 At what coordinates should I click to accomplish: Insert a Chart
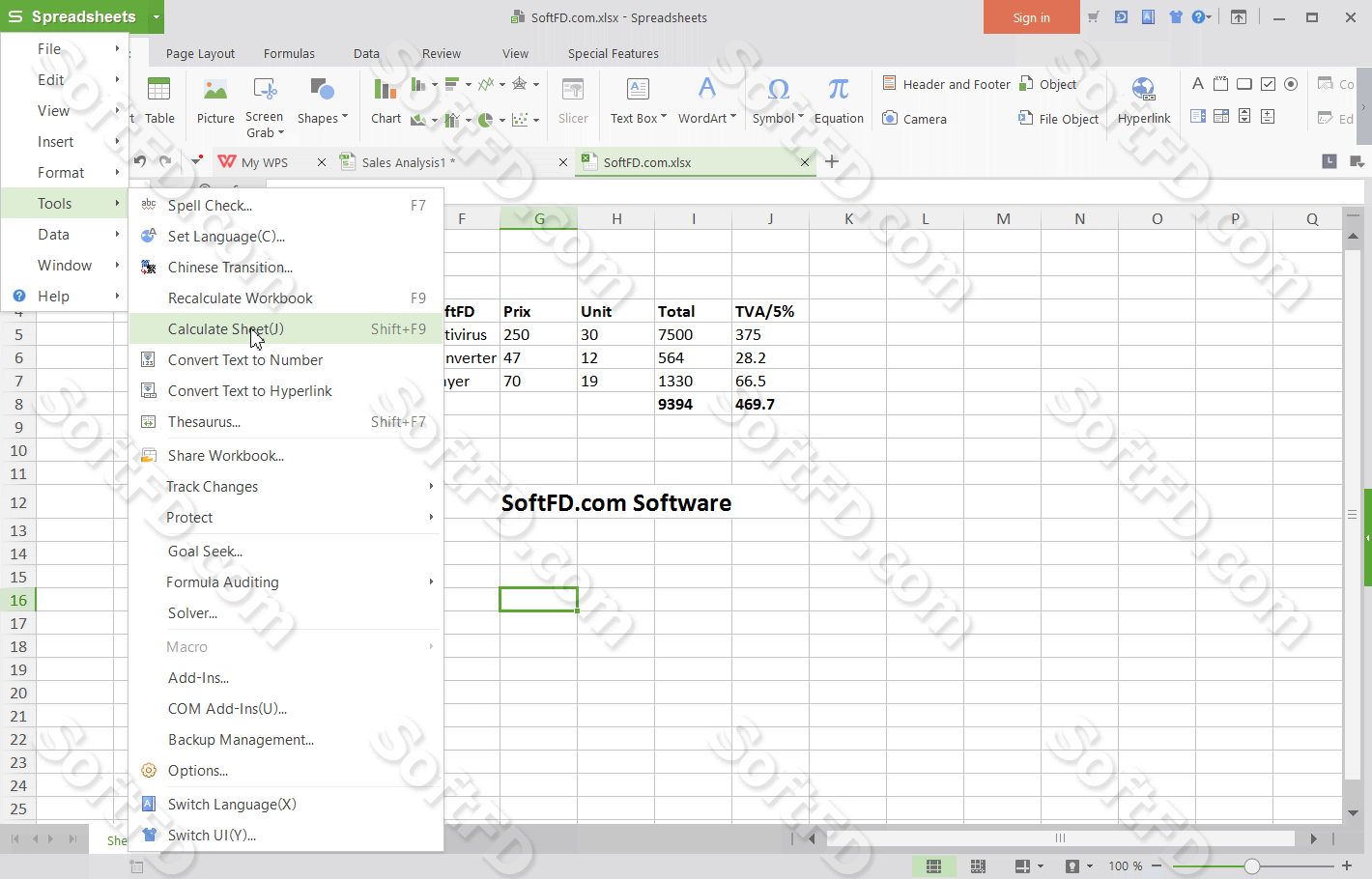tap(386, 100)
